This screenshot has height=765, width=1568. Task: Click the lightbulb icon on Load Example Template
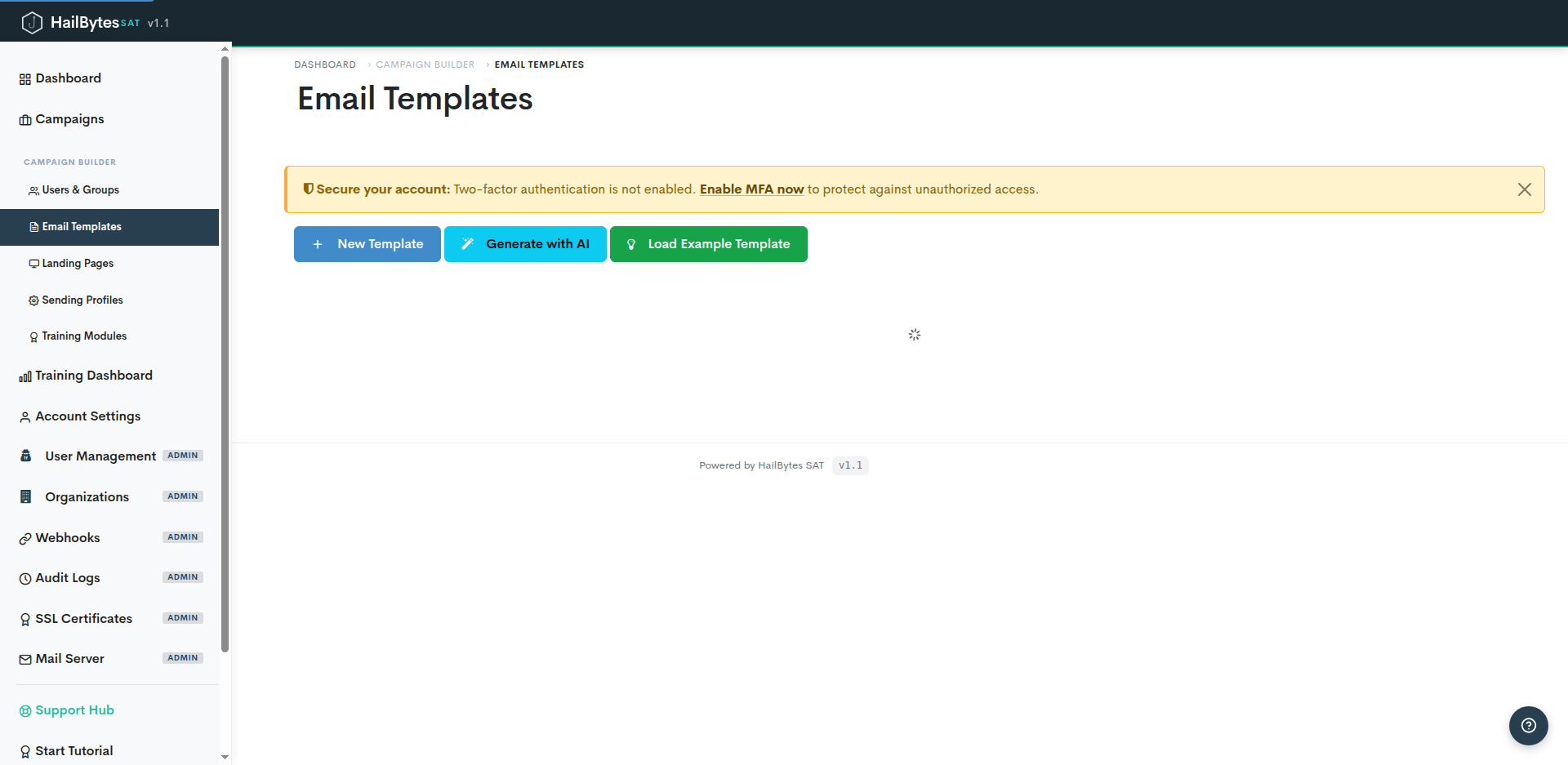pos(631,244)
